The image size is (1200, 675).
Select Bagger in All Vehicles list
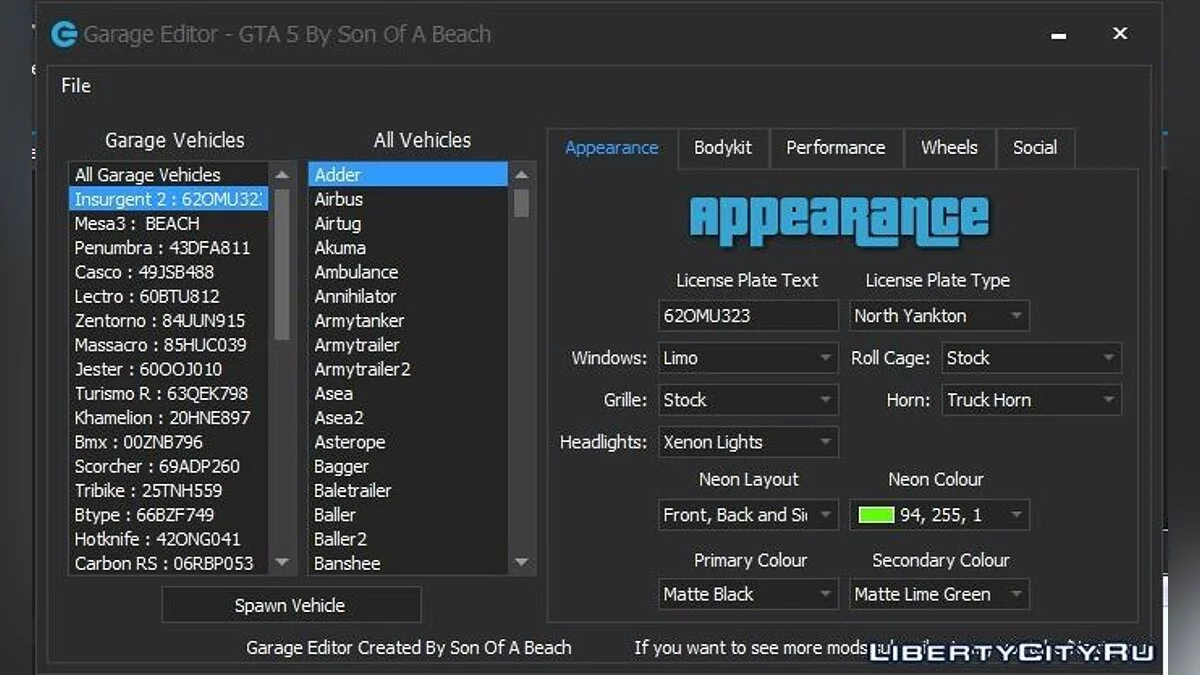[408, 466]
